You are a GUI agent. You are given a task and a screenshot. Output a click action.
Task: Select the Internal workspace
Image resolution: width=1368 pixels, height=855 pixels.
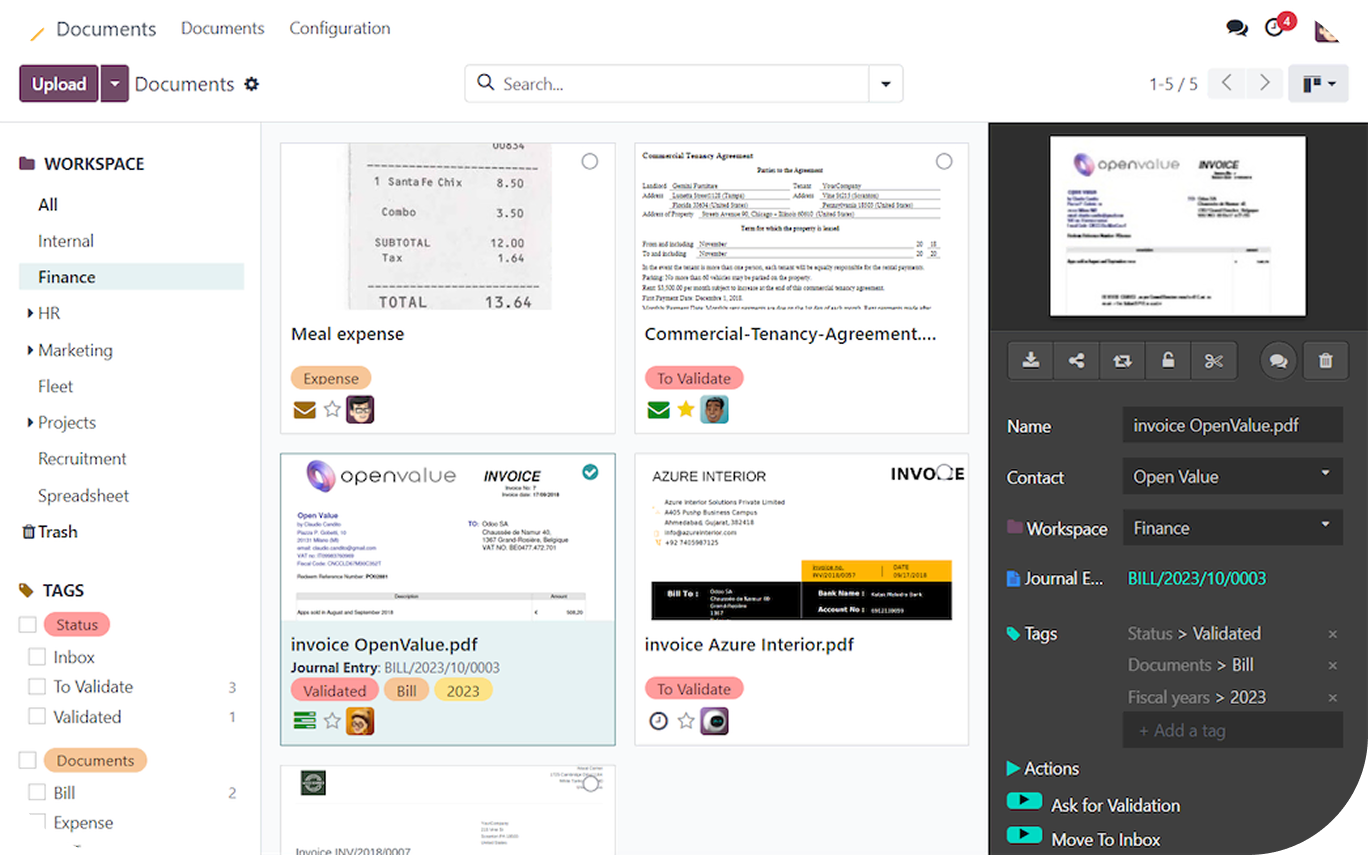(x=66, y=241)
